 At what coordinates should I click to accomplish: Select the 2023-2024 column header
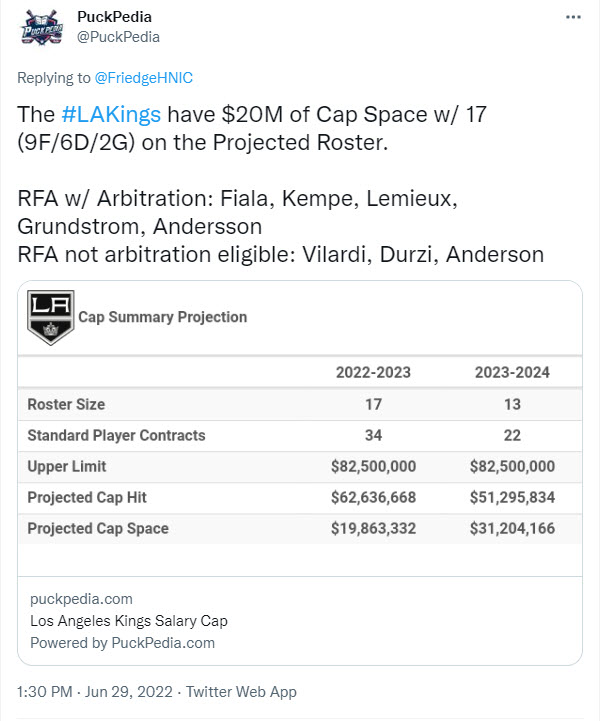pos(512,372)
